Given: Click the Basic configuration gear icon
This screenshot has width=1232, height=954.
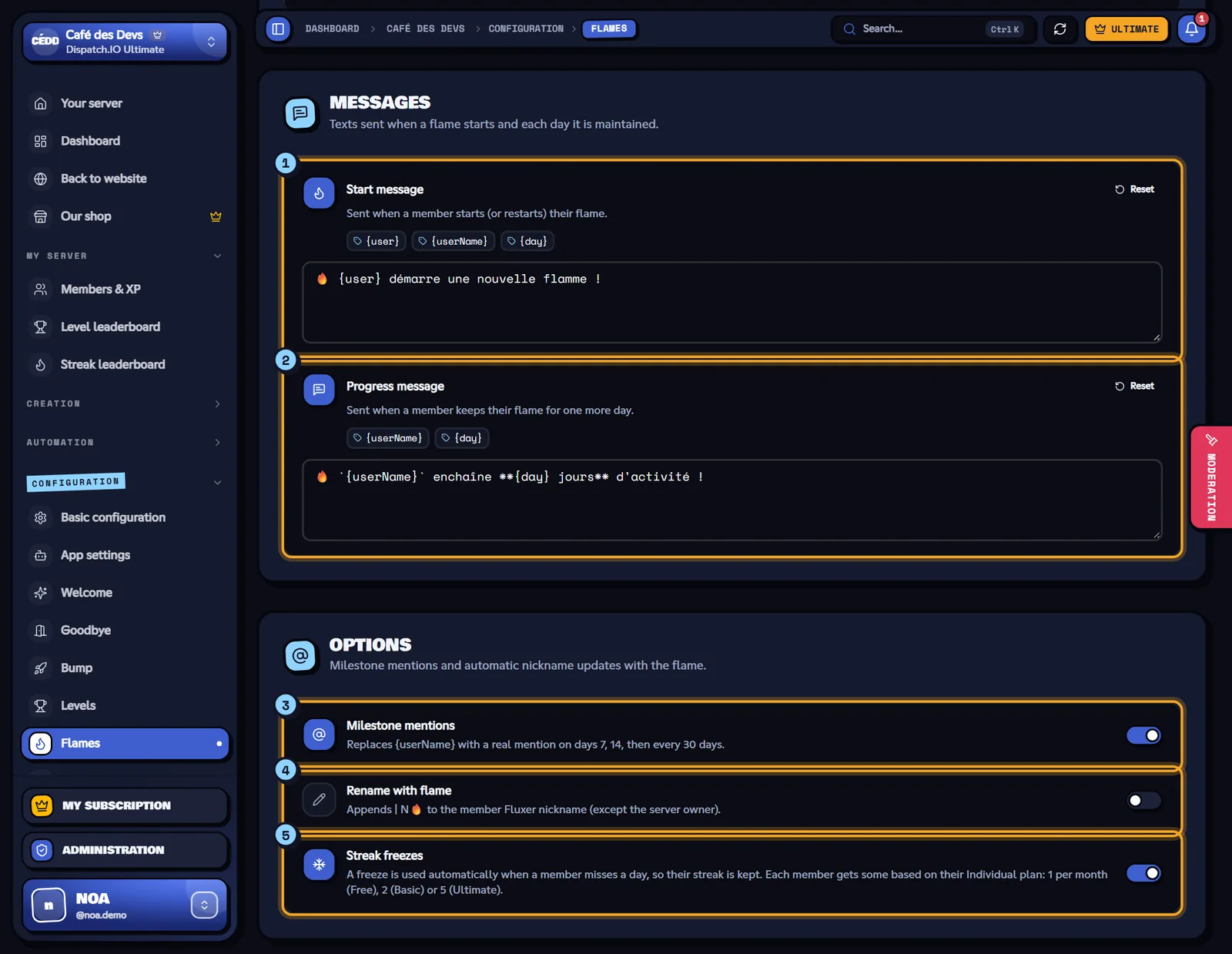Looking at the screenshot, I should [41, 517].
